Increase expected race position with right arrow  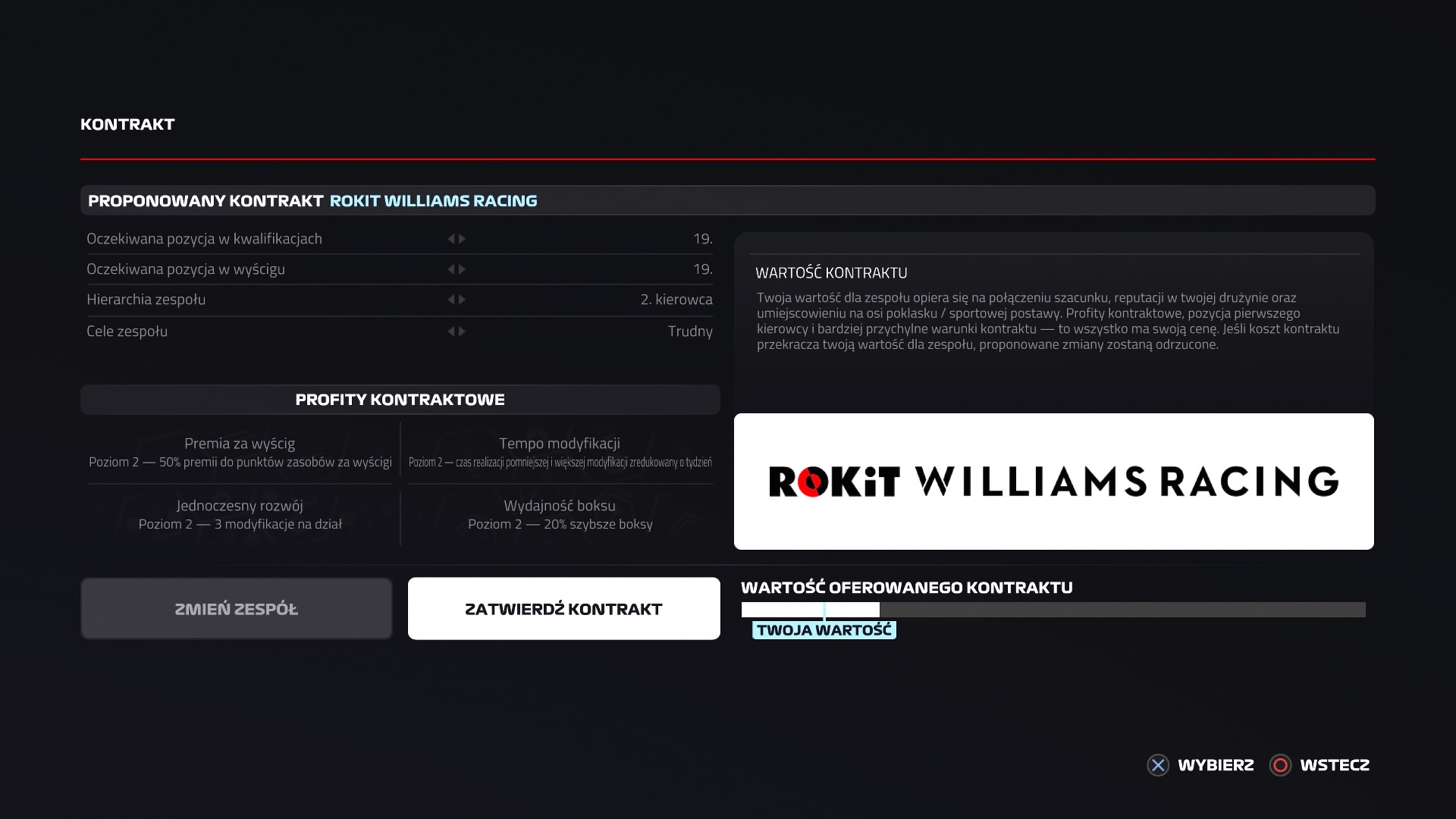point(463,269)
